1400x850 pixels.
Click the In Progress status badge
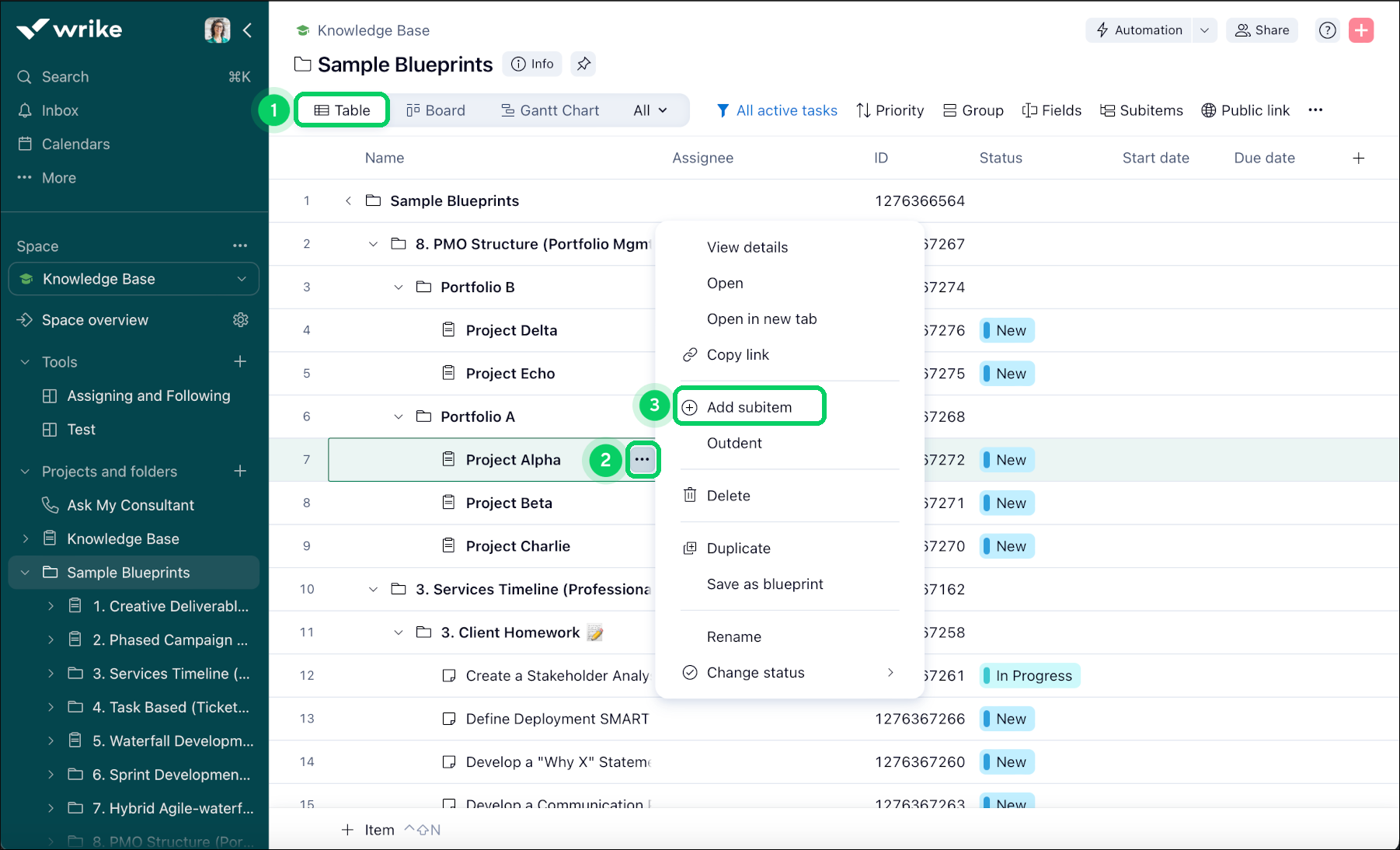pyautogui.click(x=1030, y=676)
